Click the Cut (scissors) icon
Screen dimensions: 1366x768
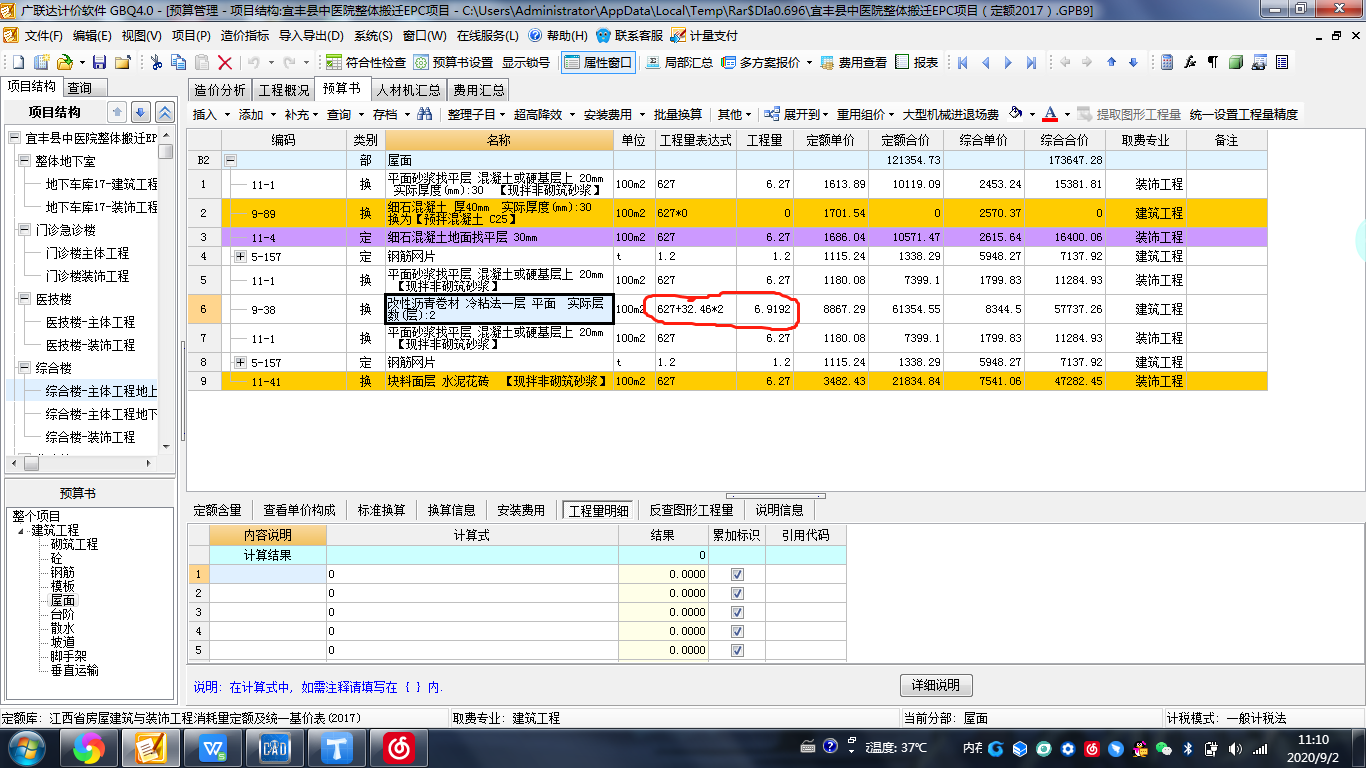pyautogui.click(x=156, y=62)
